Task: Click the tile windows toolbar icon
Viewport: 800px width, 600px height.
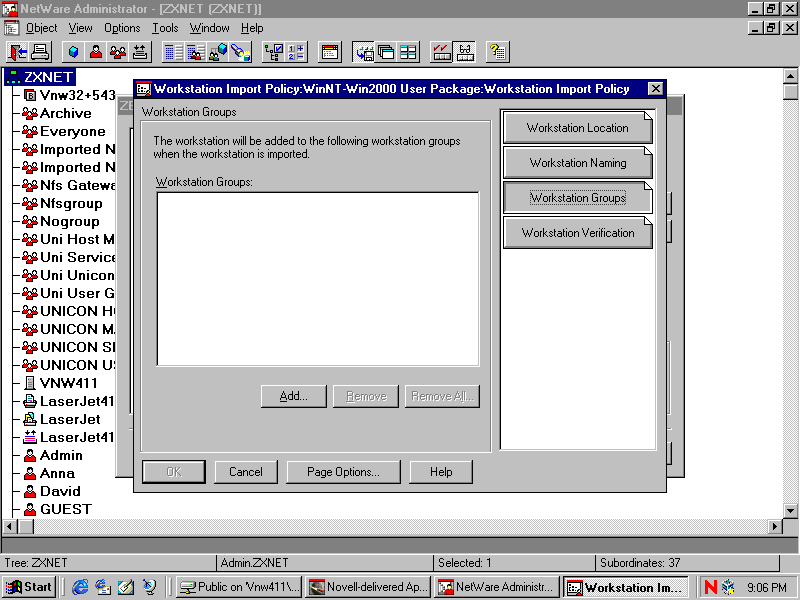Action: point(408,52)
